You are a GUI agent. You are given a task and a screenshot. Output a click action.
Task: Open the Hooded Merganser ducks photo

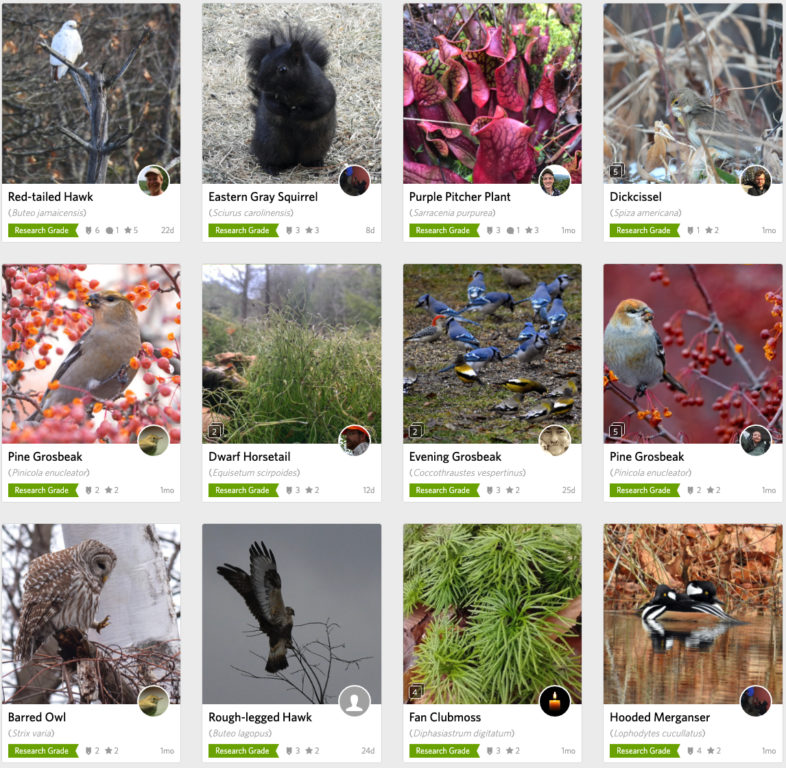tap(693, 614)
